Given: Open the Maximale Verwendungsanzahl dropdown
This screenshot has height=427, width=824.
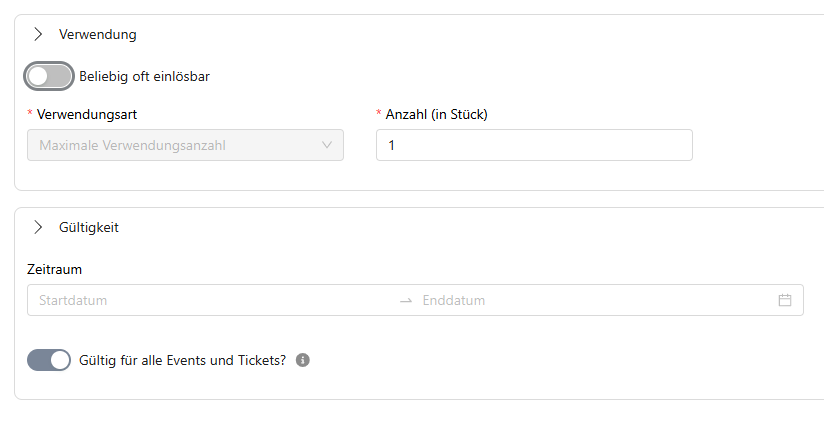Looking at the screenshot, I should pos(186,145).
